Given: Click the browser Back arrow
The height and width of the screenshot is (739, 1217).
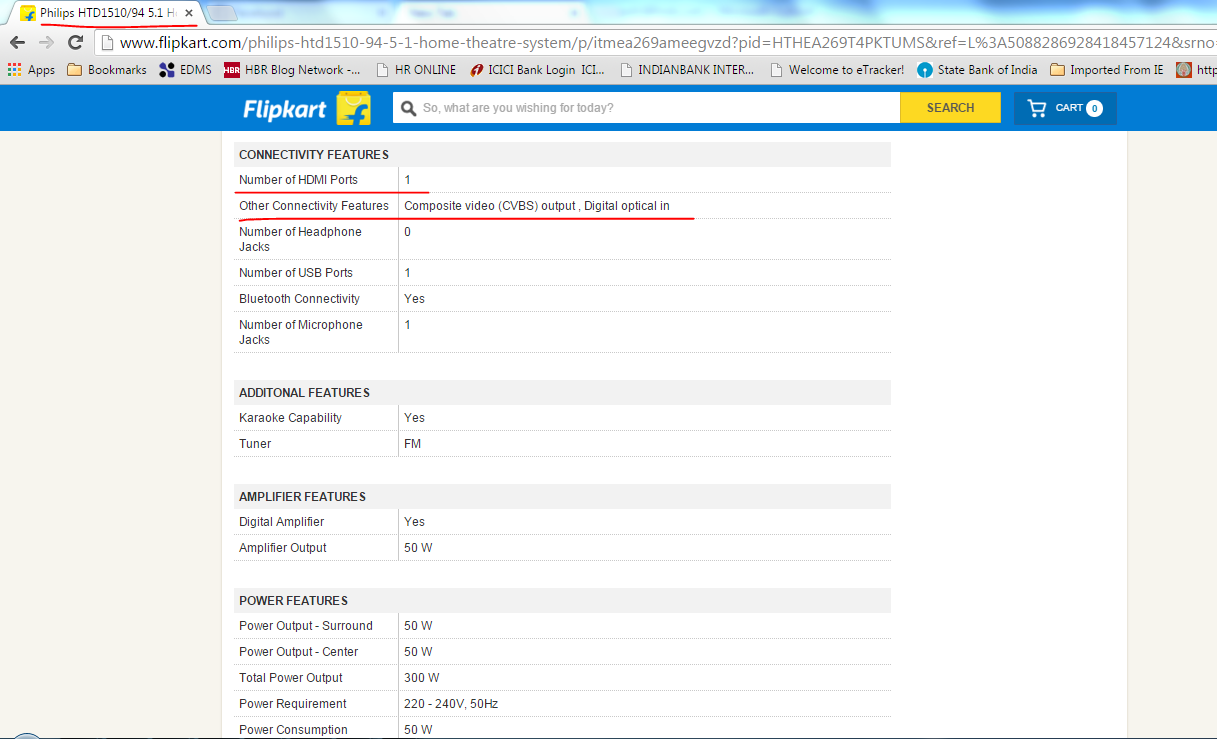Looking at the screenshot, I should pos(17,43).
